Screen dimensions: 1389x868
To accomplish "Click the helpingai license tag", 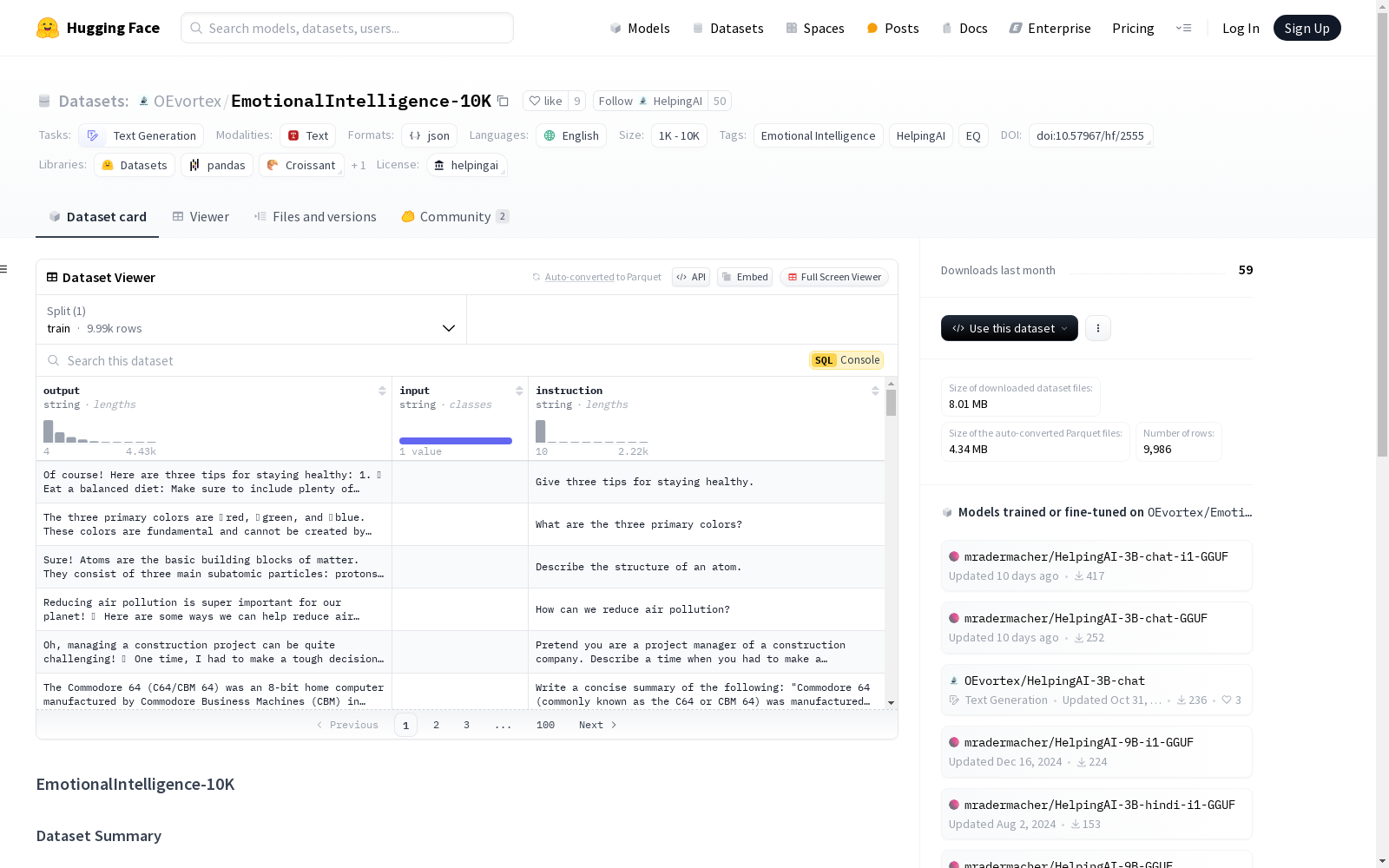I will pos(466,165).
